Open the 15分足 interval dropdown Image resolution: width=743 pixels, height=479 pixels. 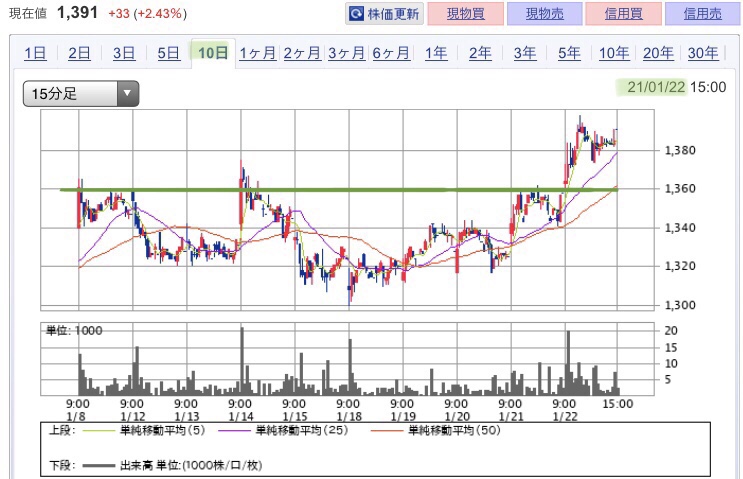[81, 93]
